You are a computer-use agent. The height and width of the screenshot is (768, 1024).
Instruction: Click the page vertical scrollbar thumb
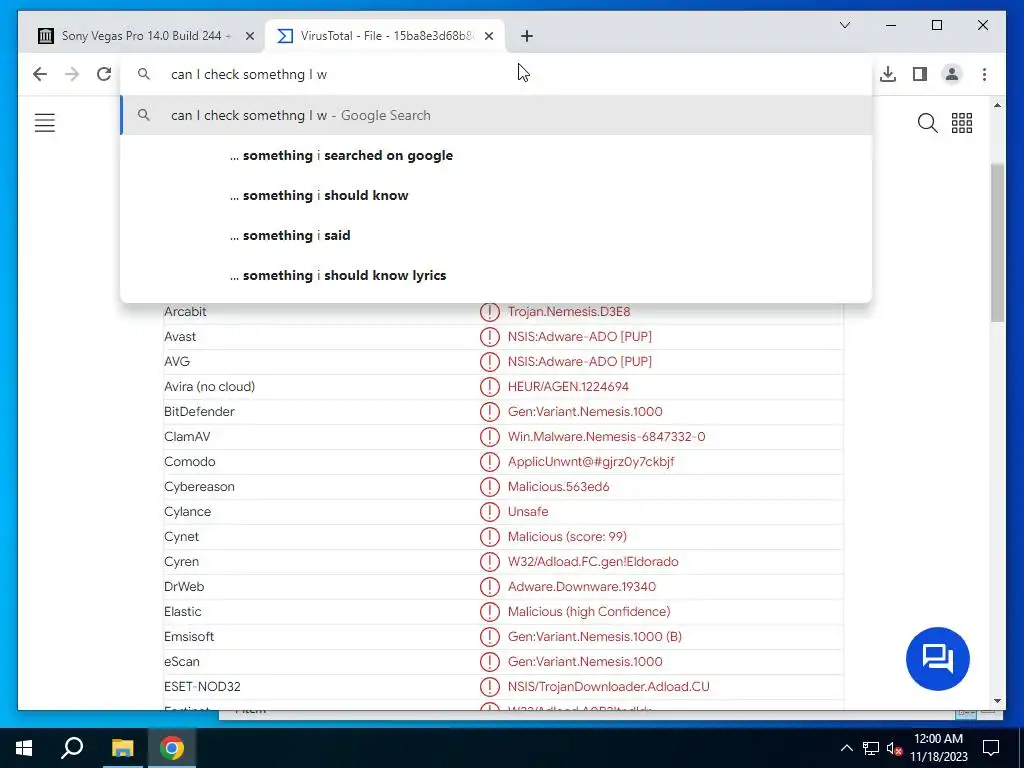[997, 242]
